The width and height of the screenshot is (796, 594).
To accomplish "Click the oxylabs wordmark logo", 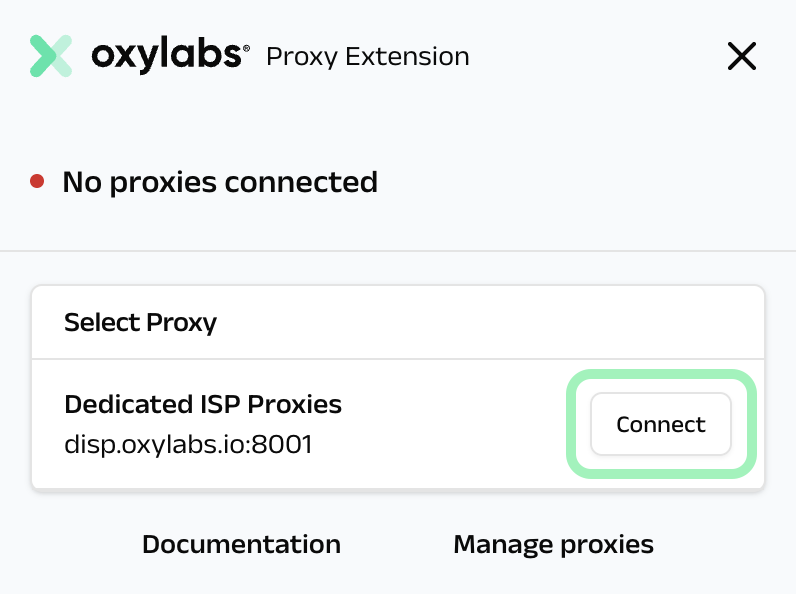I will (x=165, y=56).
